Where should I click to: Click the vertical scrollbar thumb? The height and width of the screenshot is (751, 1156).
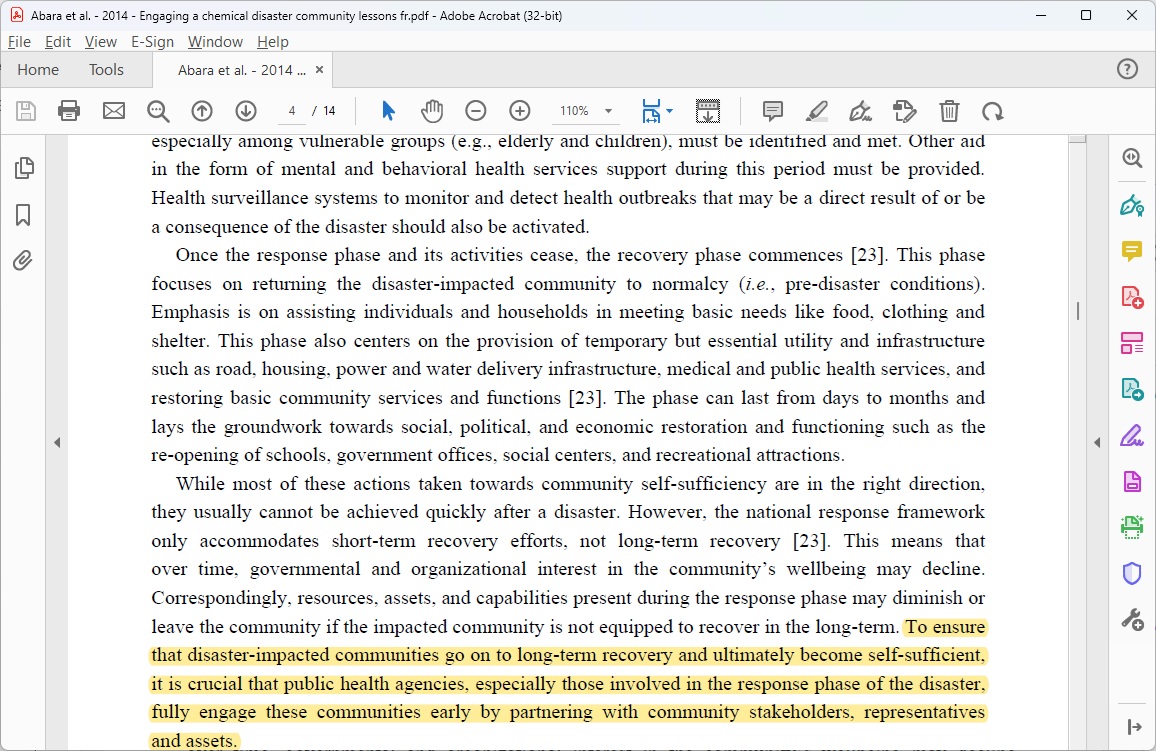(x=1077, y=311)
